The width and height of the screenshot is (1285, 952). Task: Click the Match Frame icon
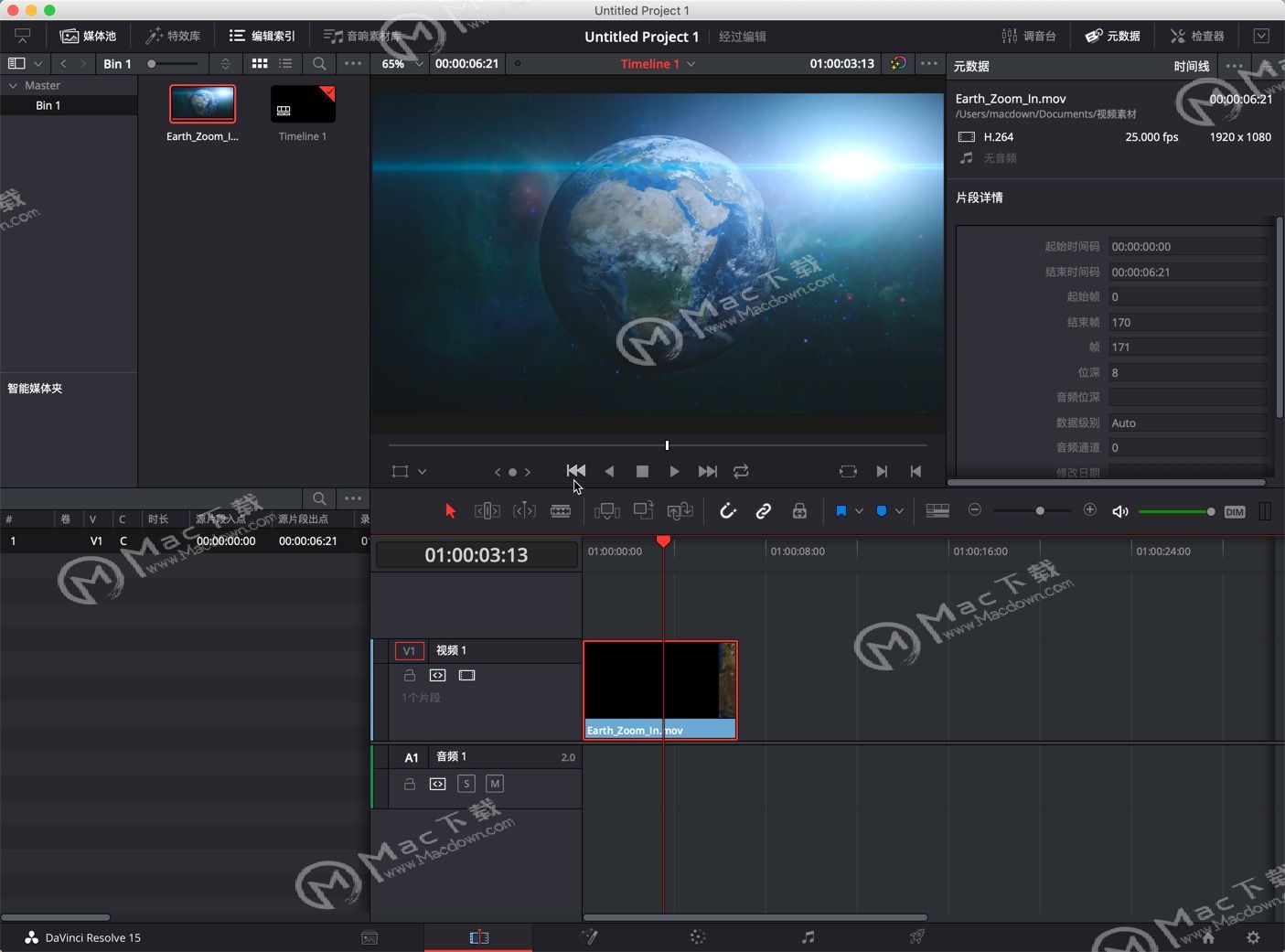(848, 471)
